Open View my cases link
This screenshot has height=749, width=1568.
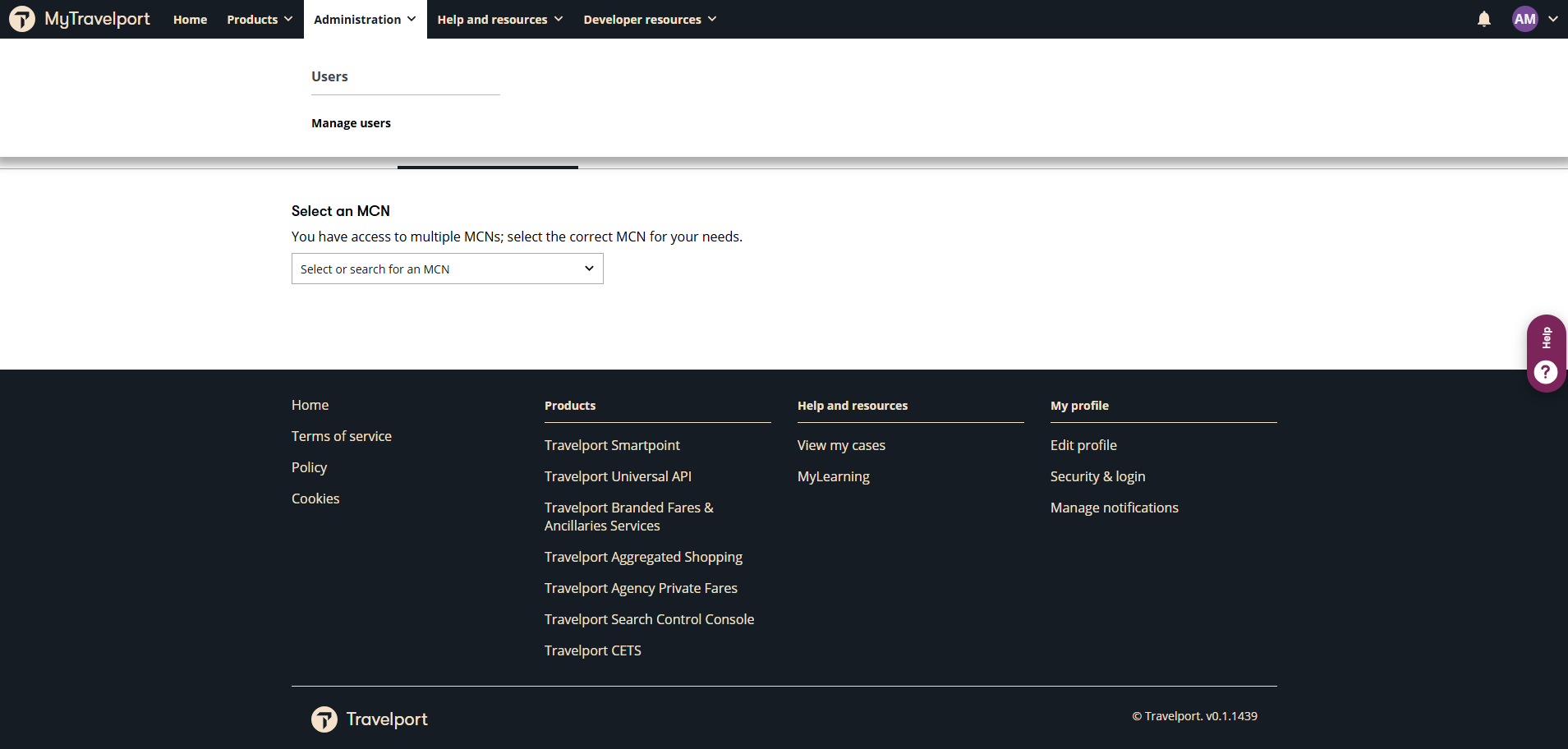[841, 445]
